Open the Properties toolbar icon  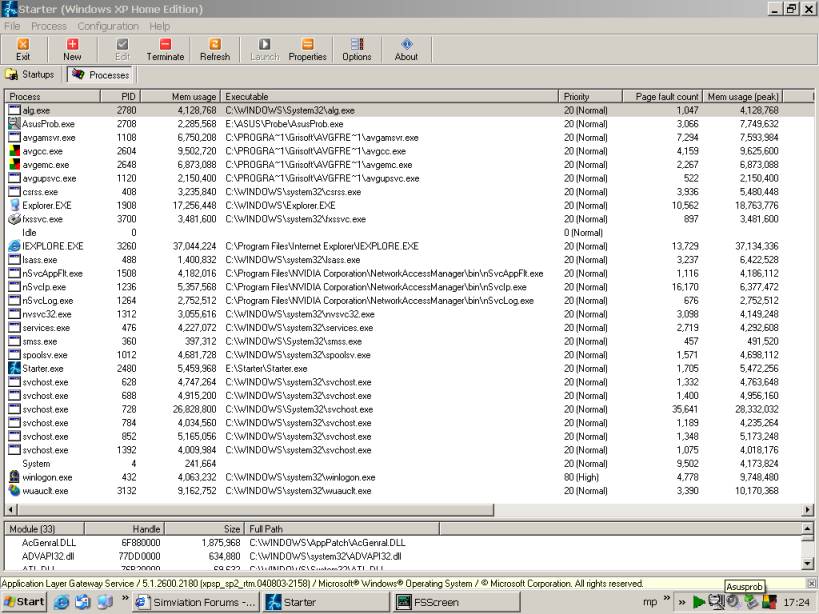click(307, 49)
